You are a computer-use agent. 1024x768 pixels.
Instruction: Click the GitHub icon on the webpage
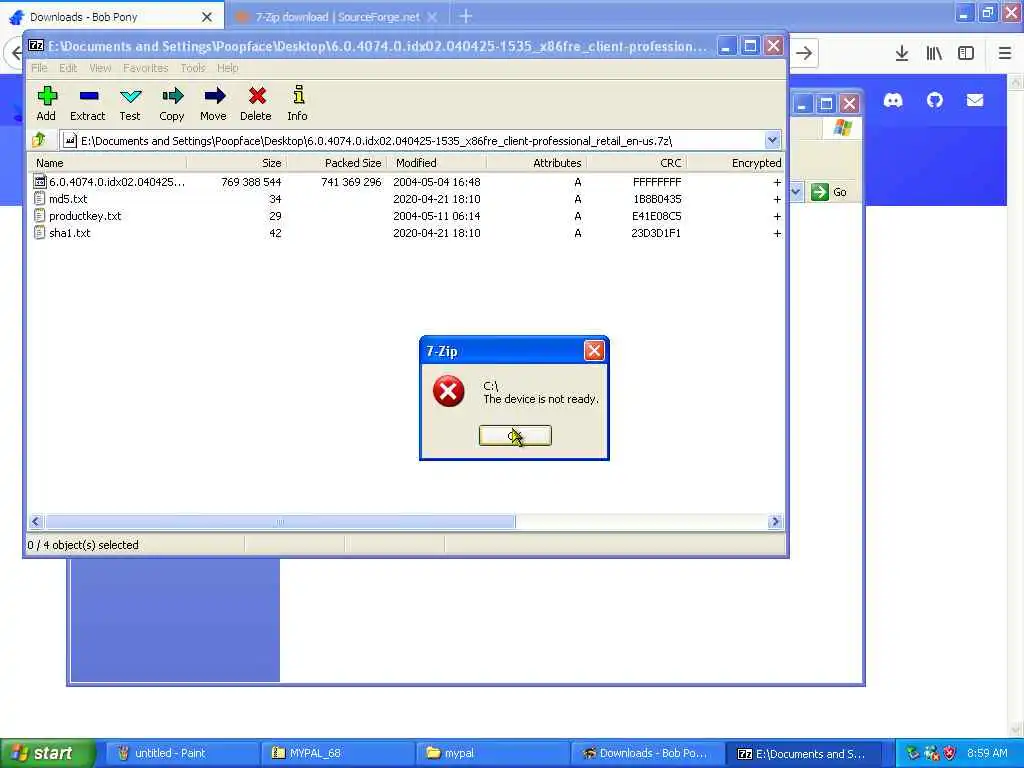[x=935, y=100]
